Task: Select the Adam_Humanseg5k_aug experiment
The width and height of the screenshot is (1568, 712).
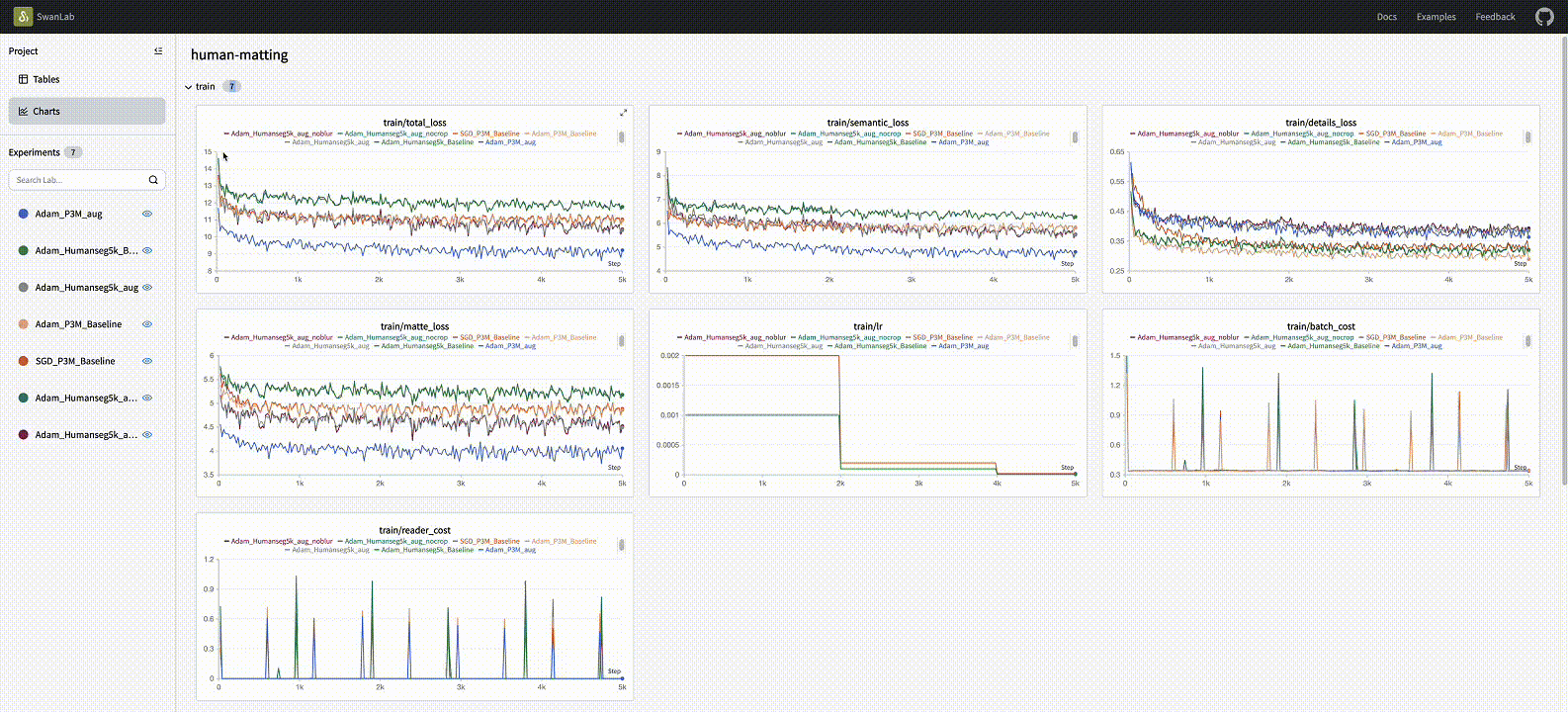Action: coord(87,288)
